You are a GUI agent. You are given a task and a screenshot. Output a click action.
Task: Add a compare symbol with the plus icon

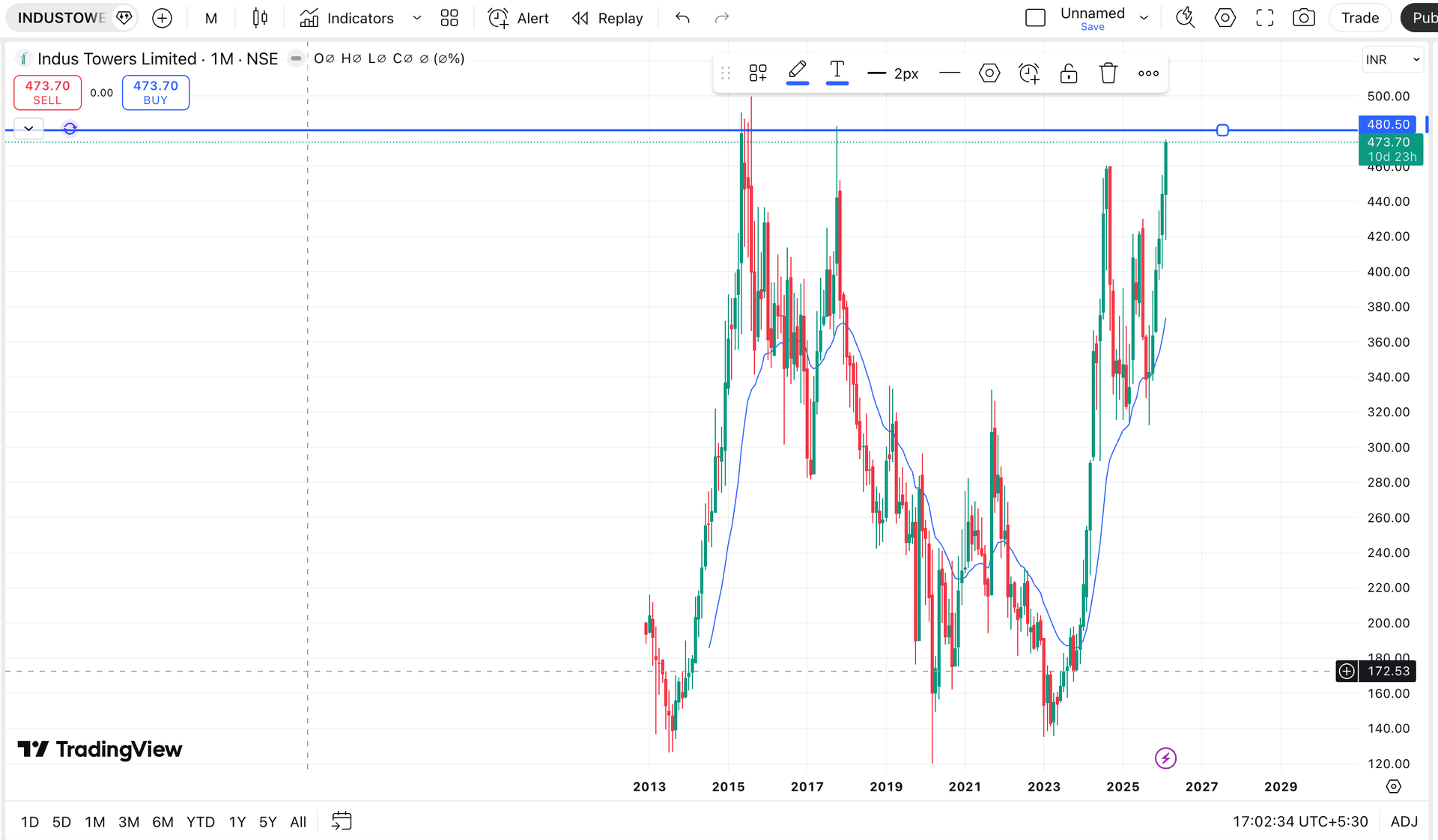[162, 18]
